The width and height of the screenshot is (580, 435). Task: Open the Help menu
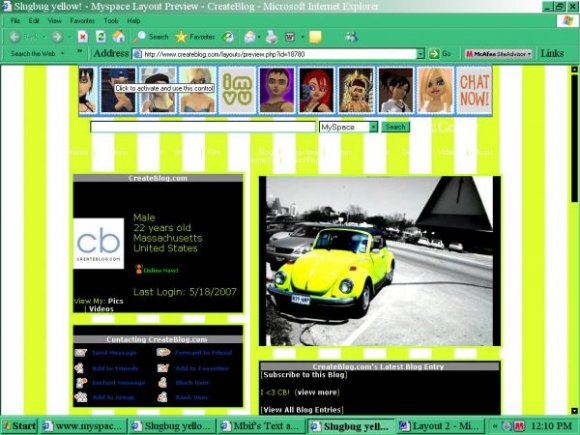134,21
